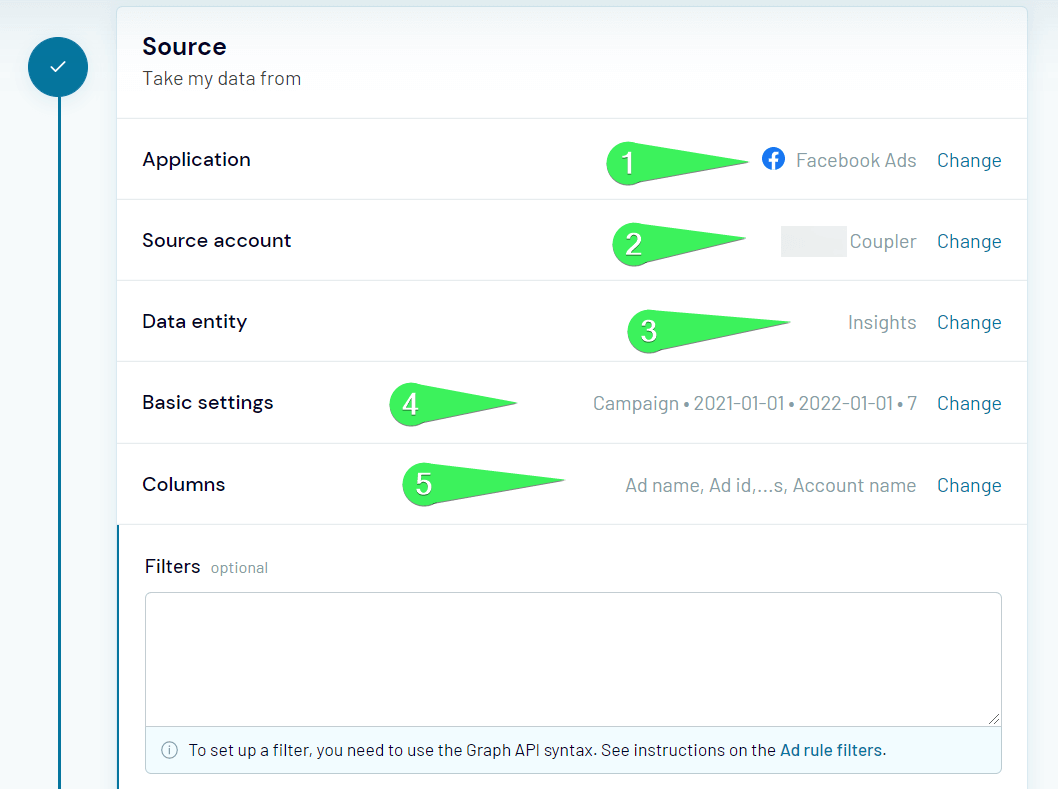Image resolution: width=1058 pixels, height=789 pixels.
Task: Click the blue checkmark step circle
Action: click(58, 67)
